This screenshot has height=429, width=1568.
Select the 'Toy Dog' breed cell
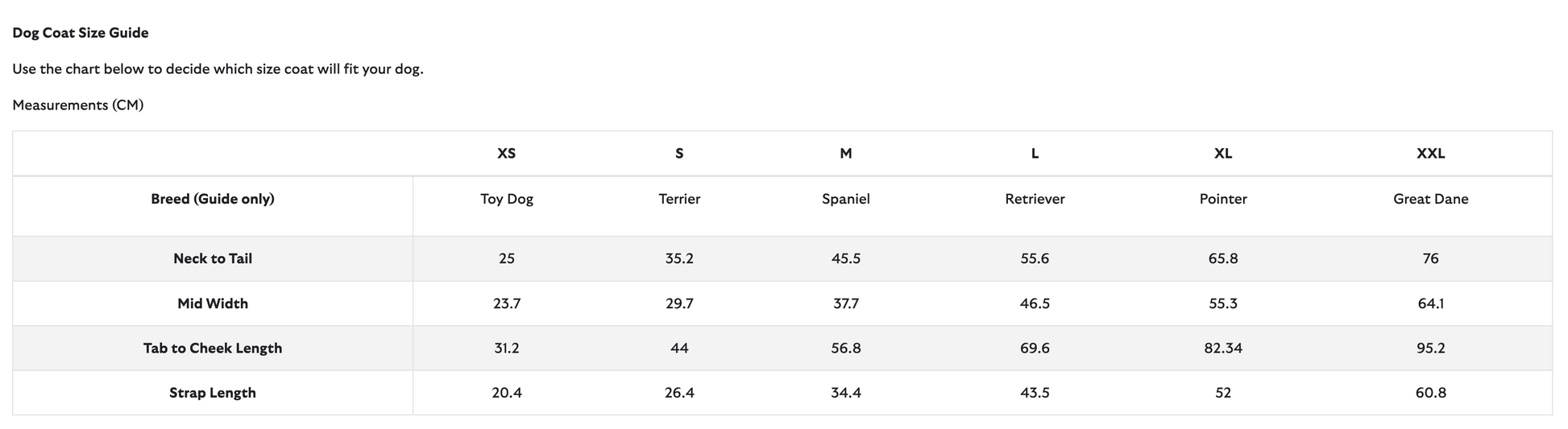coord(507,199)
